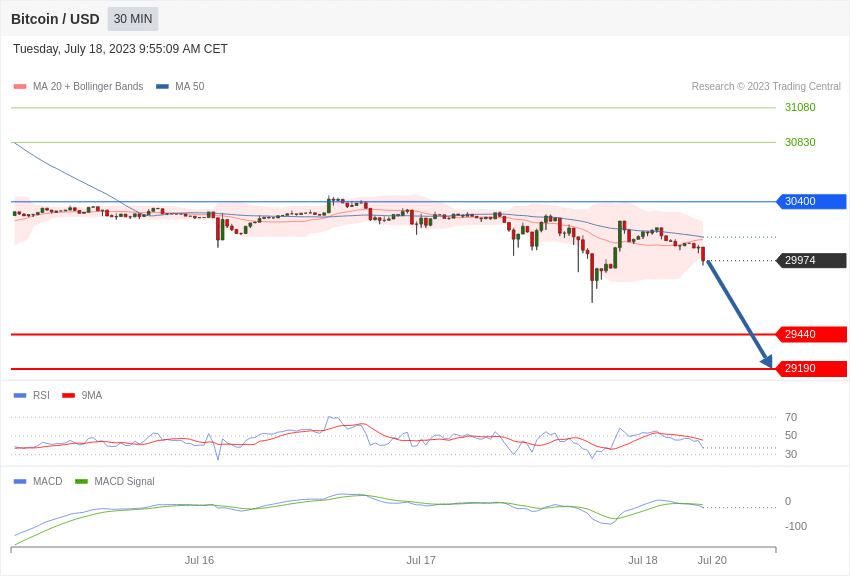Click the Jul 16 date axis label
This screenshot has height=576, width=850.
[199, 560]
